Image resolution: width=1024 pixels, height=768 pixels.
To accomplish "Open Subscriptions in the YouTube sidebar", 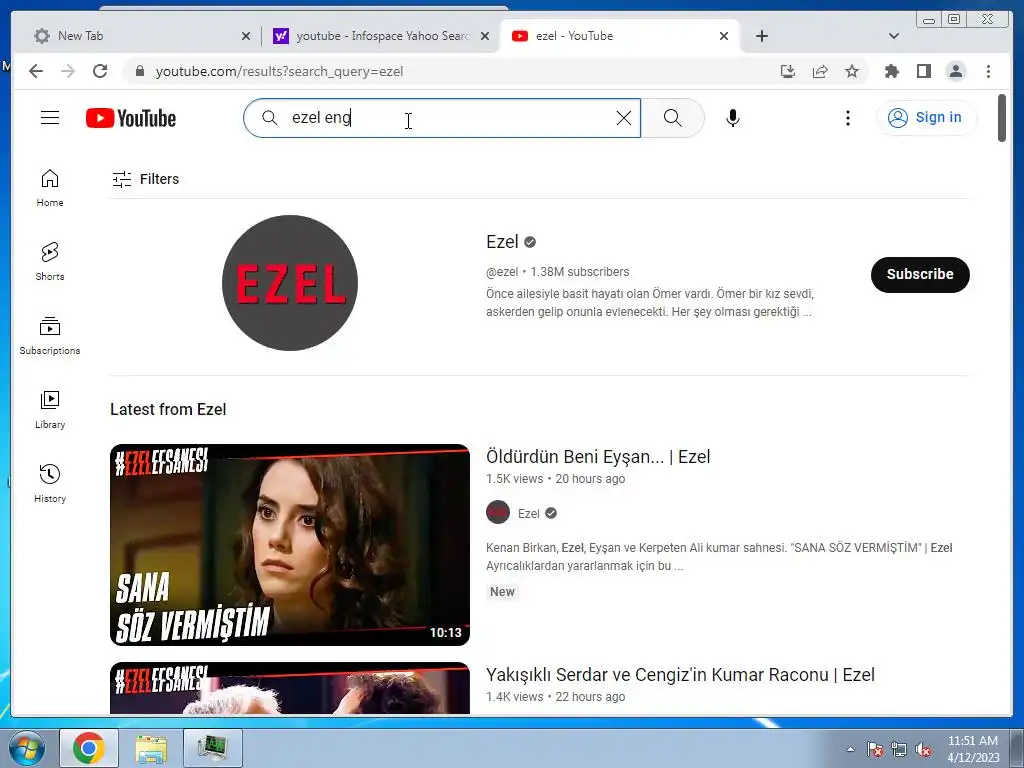I will (x=50, y=336).
